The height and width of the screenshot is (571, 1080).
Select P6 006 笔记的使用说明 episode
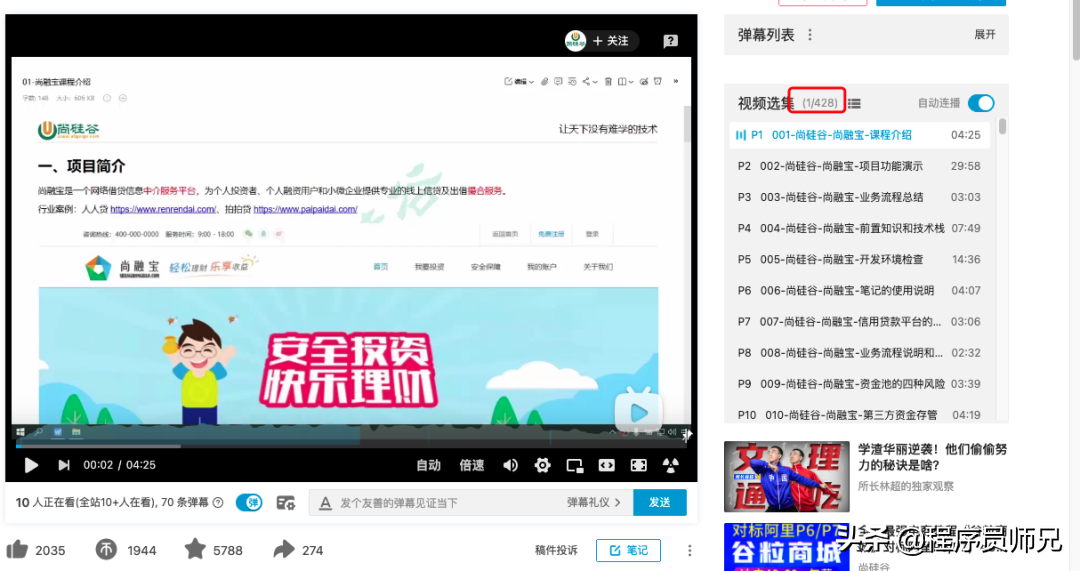coord(860,291)
